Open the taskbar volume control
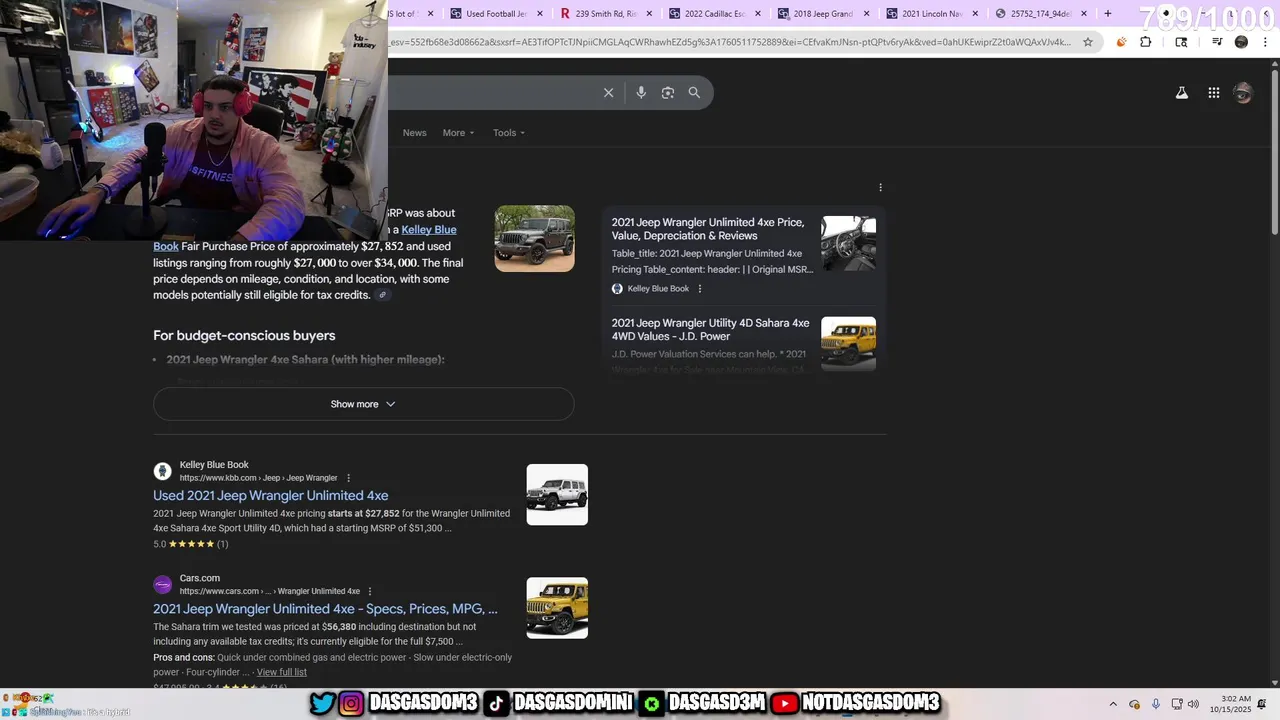This screenshot has height=720, width=1280. click(x=1193, y=704)
